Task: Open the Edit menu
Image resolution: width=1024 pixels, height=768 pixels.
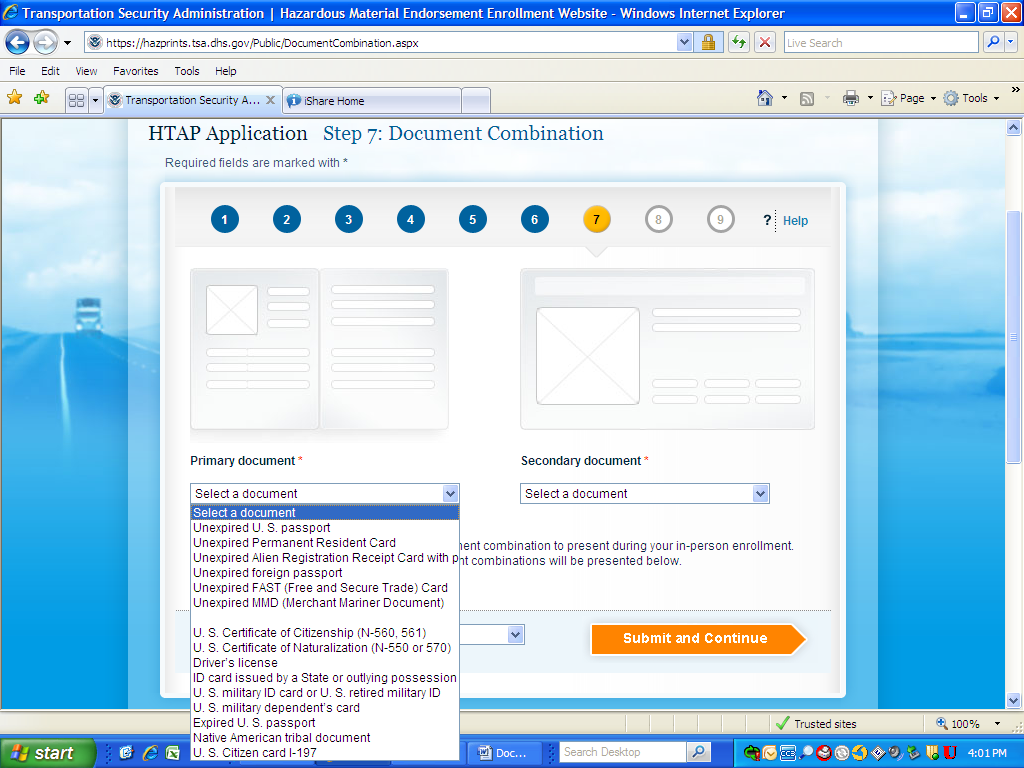Action: [x=50, y=71]
